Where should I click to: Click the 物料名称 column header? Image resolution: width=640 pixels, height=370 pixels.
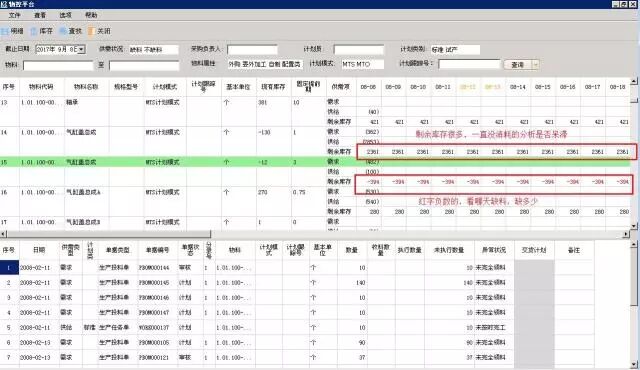pos(86,87)
